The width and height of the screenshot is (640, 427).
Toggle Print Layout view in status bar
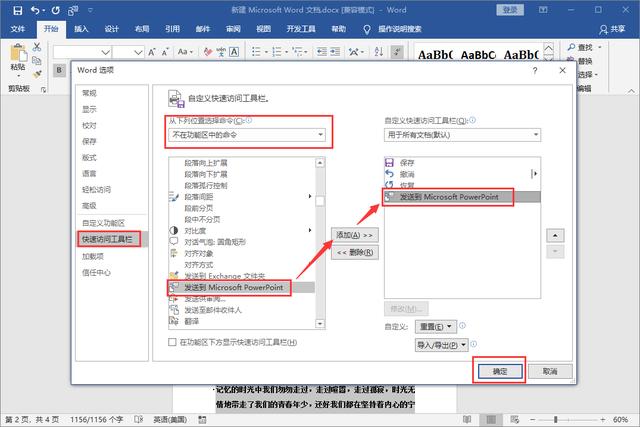pos(491,419)
